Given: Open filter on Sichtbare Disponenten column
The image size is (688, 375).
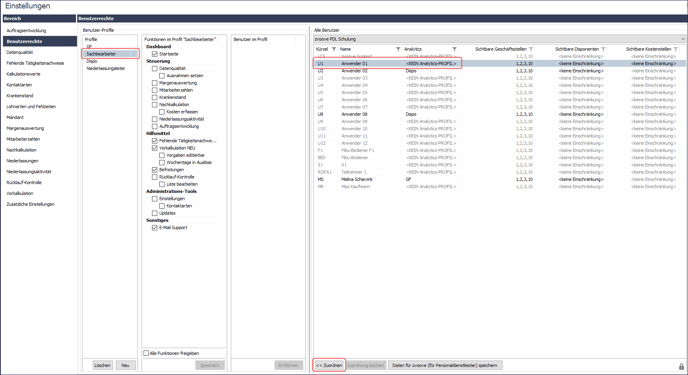Looking at the screenshot, I should click(603, 49).
